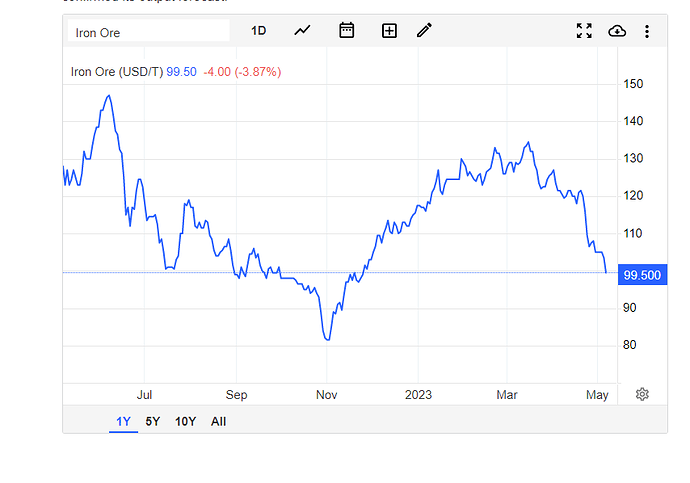Open the calendar date range picker
Image resolution: width=690 pixels, height=483 pixels.
[347, 30]
